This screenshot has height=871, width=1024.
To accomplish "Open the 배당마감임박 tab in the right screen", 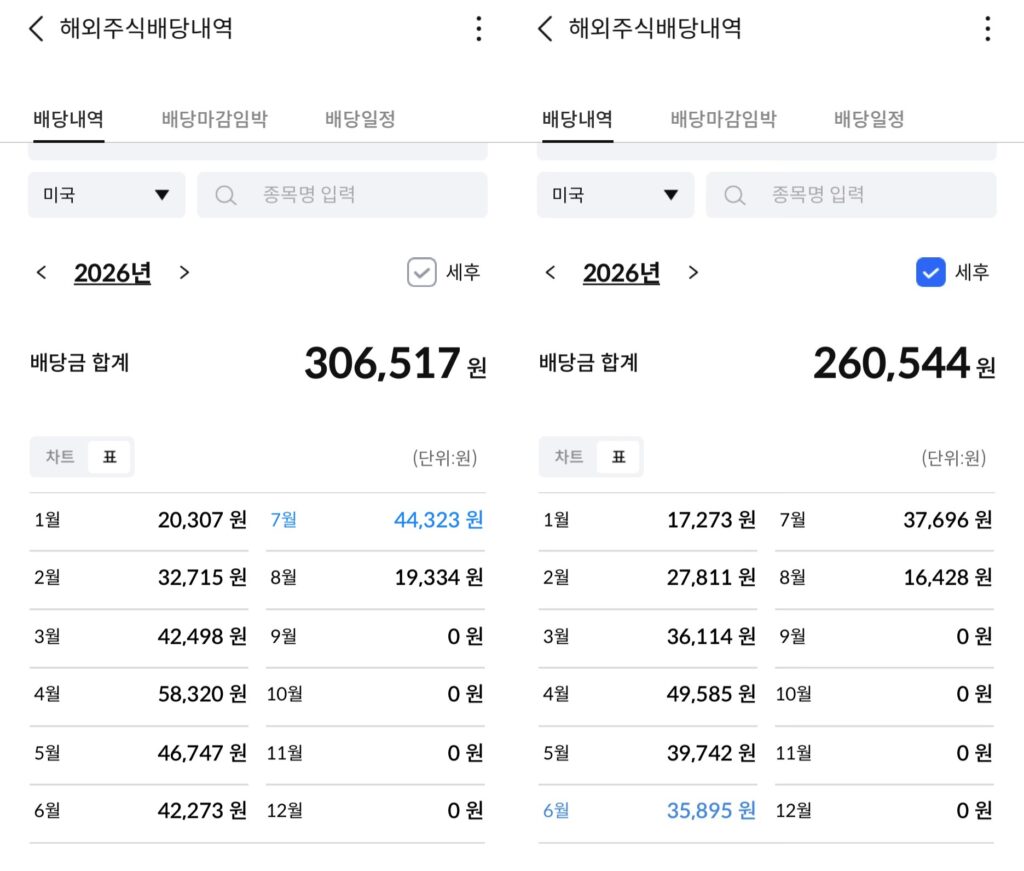I will point(724,119).
